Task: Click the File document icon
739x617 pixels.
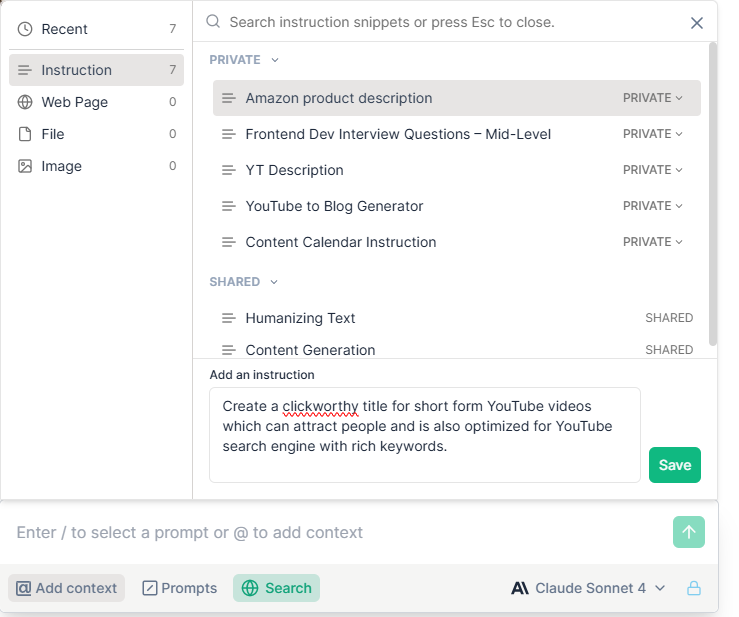Action: (x=25, y=134)
